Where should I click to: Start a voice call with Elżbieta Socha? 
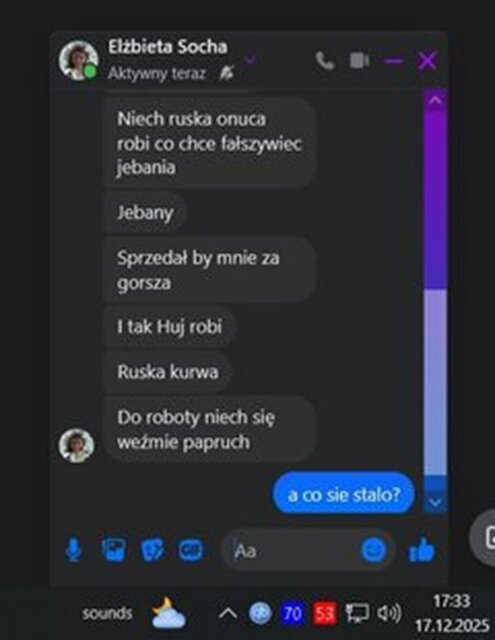(x=325, y=61)
